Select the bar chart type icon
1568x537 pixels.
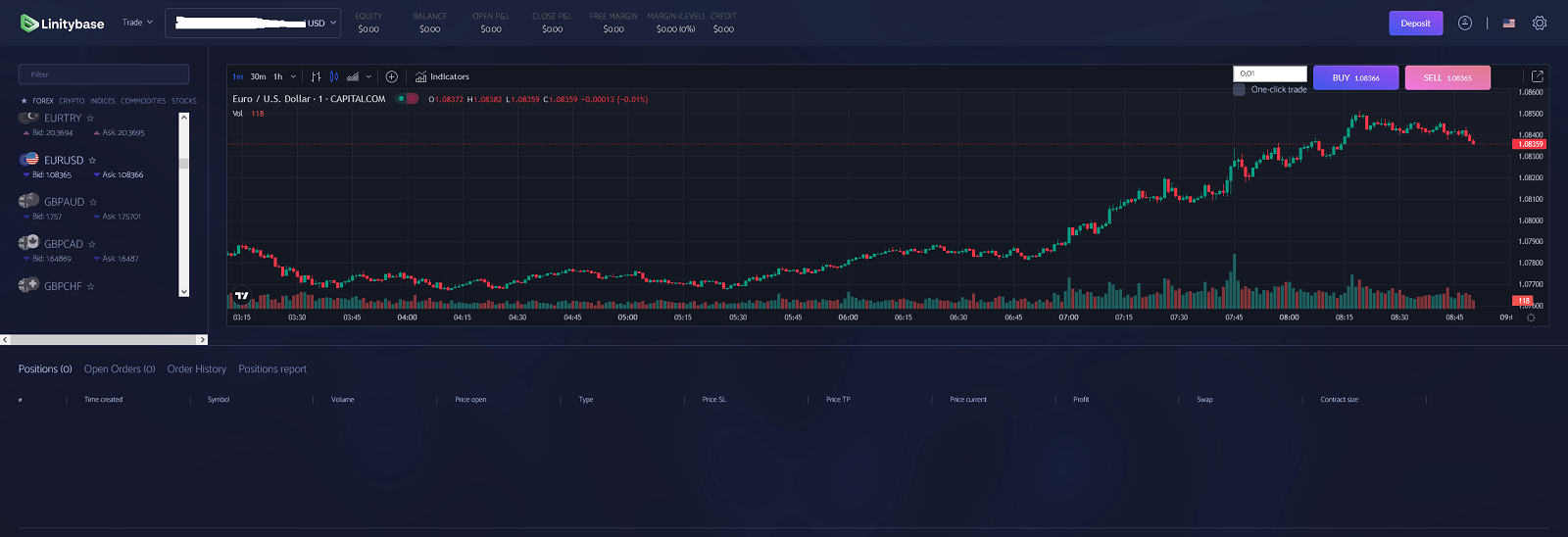[316, 76]
